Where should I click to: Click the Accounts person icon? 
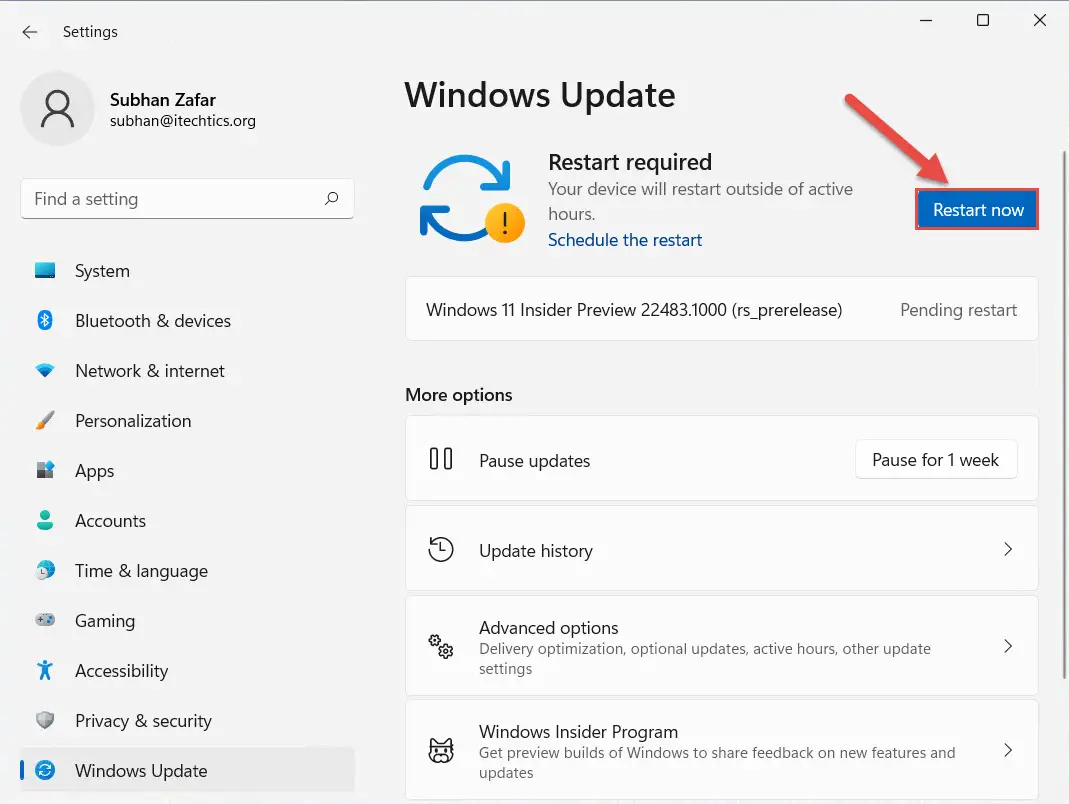(45, 520)
